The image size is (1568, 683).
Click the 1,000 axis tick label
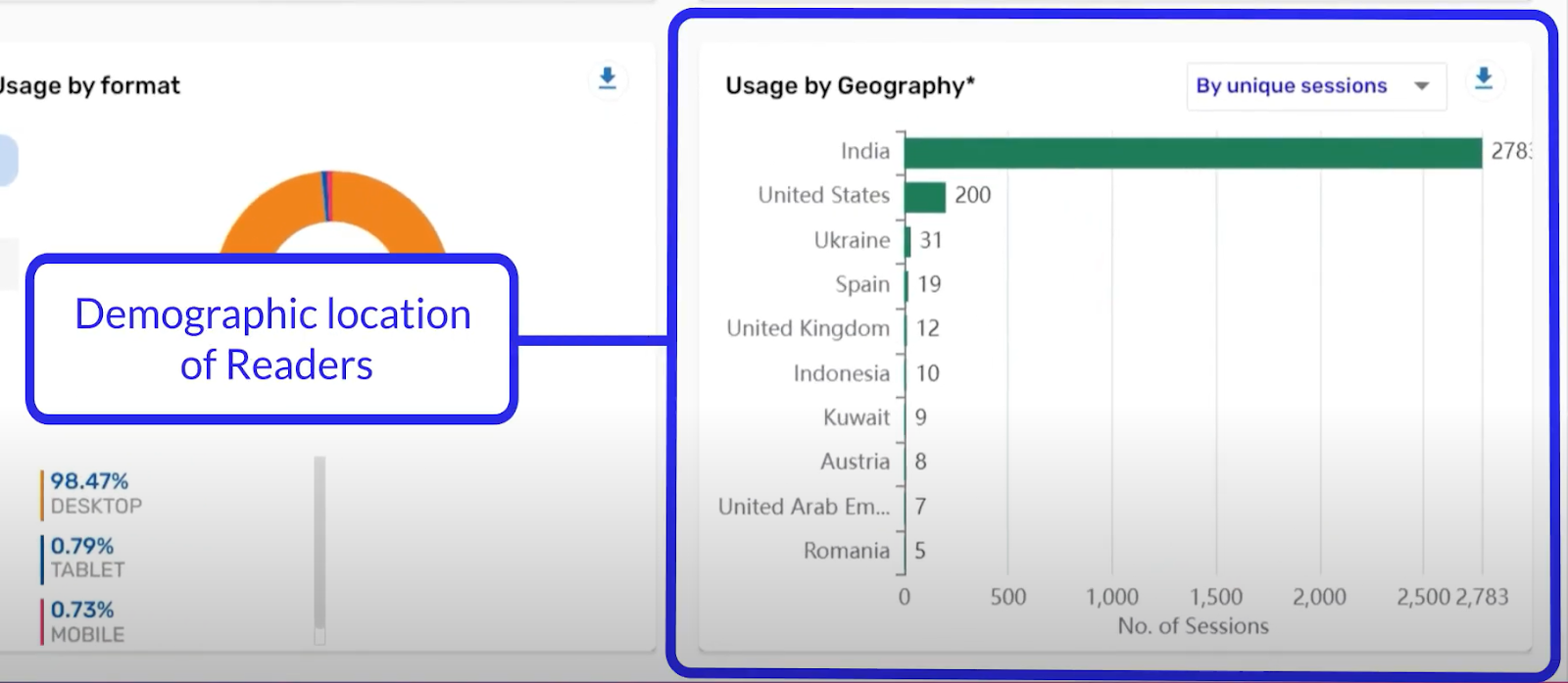(1112, 597)
